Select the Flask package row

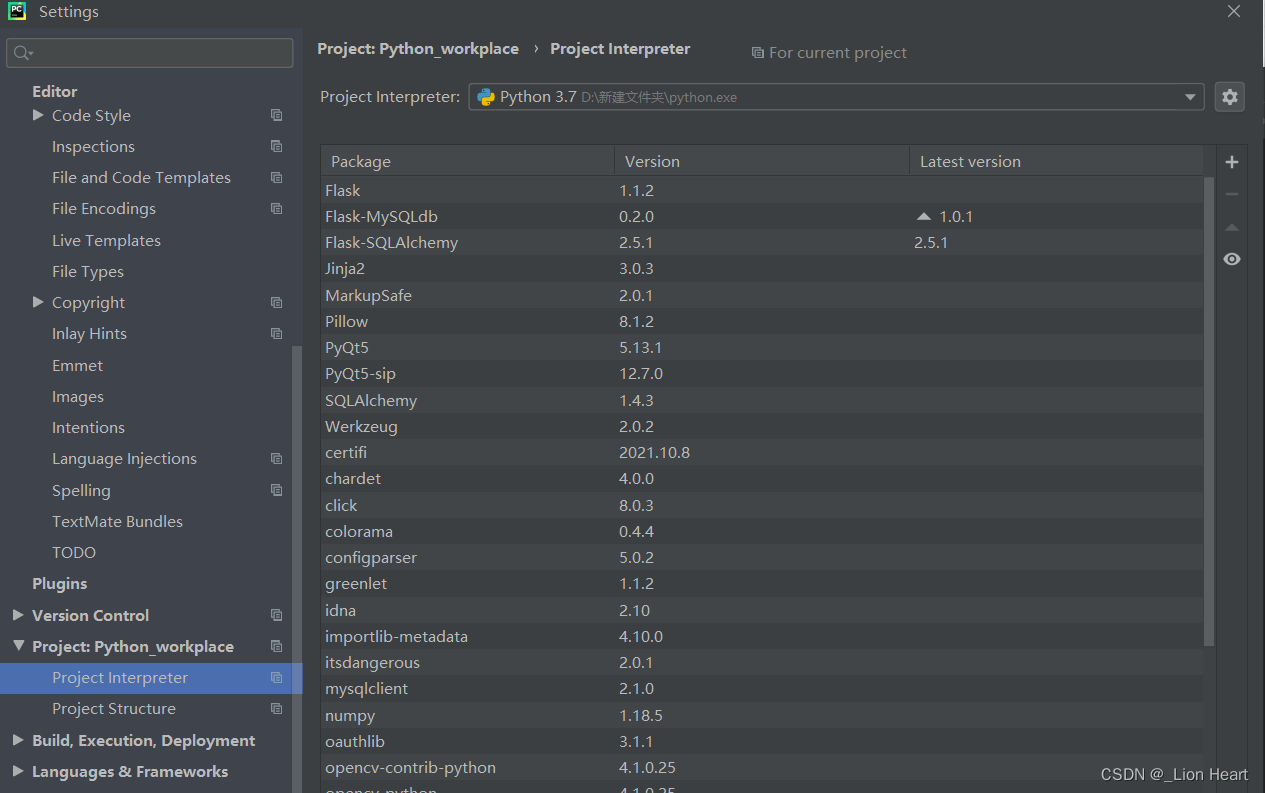click(762, 190)
